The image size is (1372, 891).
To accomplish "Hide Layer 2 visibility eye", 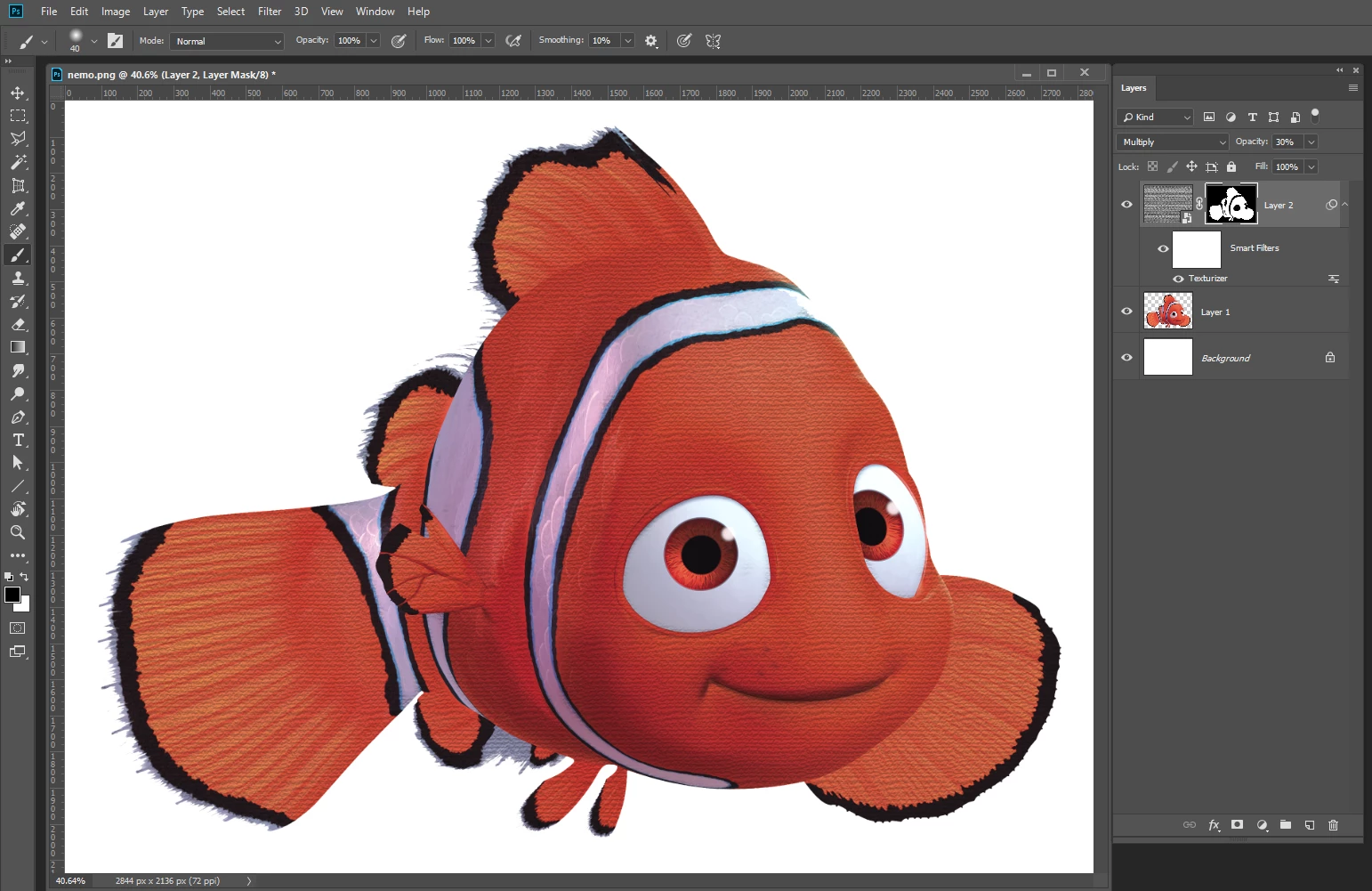I will (x=1126, y=205).
